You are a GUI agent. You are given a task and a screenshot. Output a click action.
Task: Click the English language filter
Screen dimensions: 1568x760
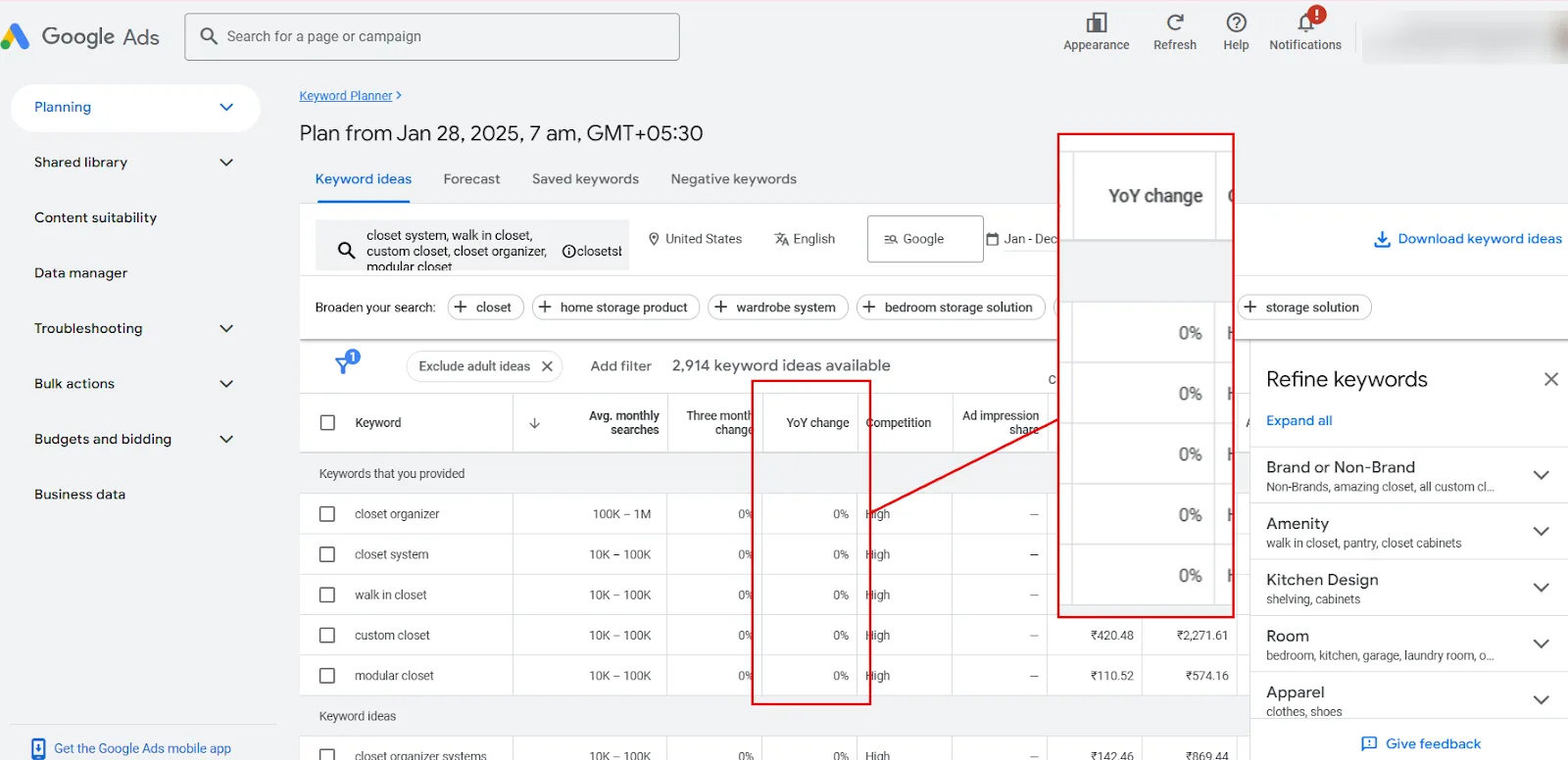point(805,239)
